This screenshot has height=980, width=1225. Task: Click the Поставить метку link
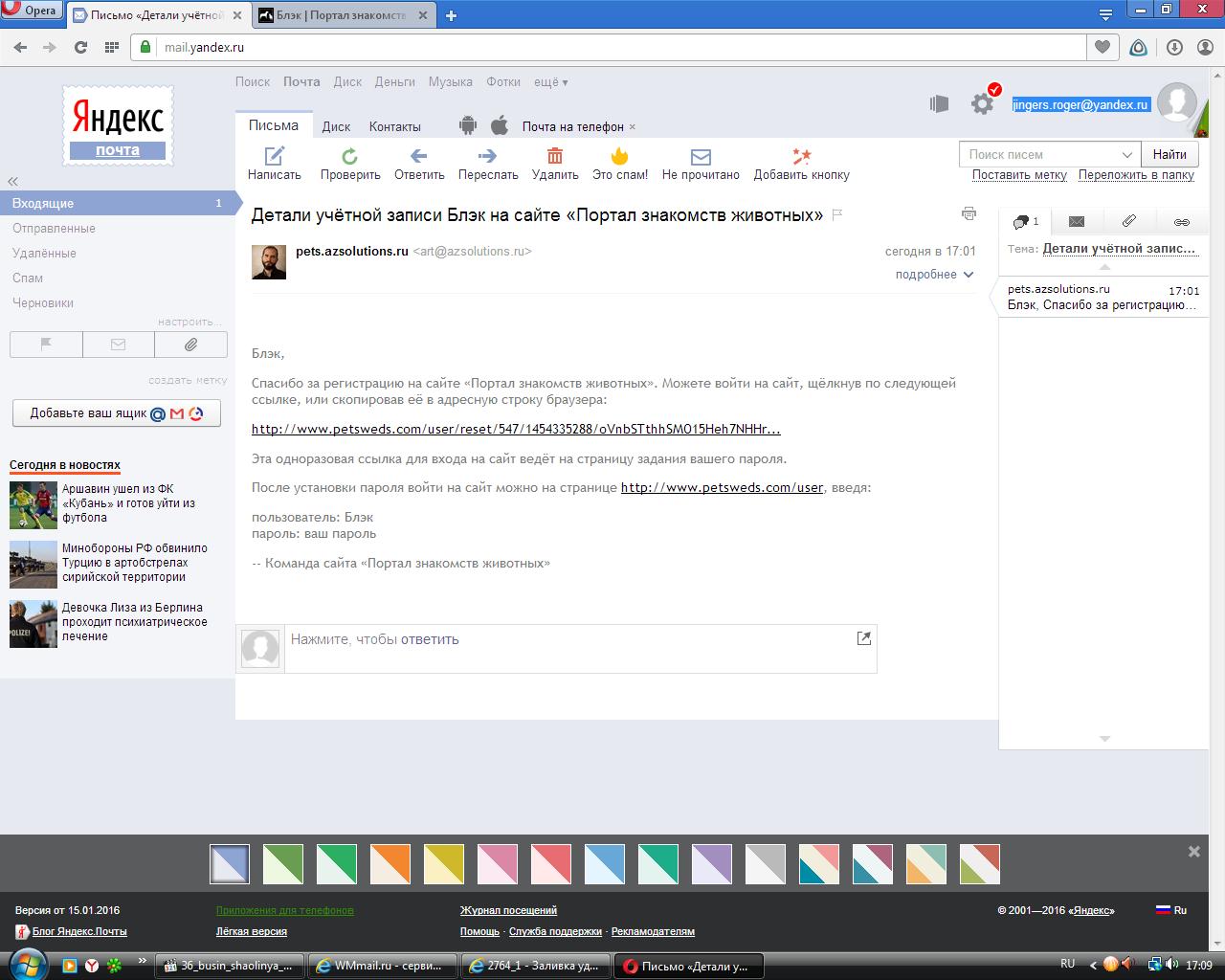pyautogui.click(x=1019, y=175)
